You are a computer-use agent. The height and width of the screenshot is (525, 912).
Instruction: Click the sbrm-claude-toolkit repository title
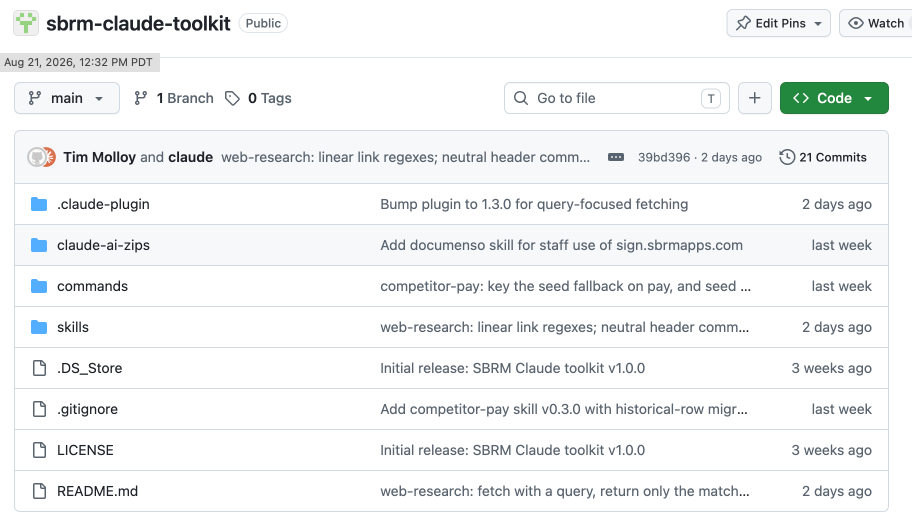pyautogui.click(x=138, y=23)
